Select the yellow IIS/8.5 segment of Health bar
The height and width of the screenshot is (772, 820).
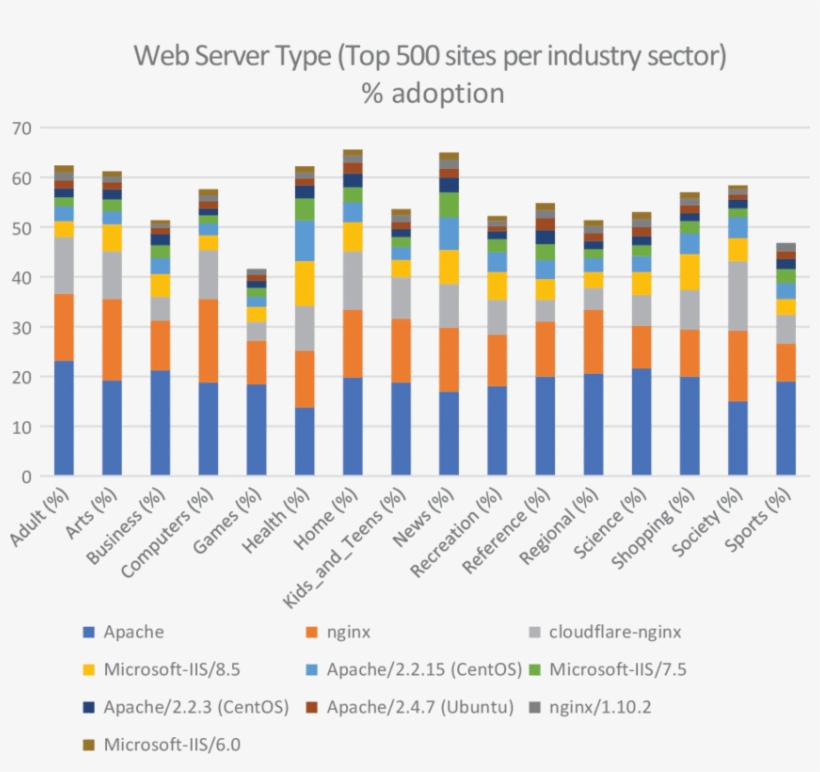click(x=304, y=283)
